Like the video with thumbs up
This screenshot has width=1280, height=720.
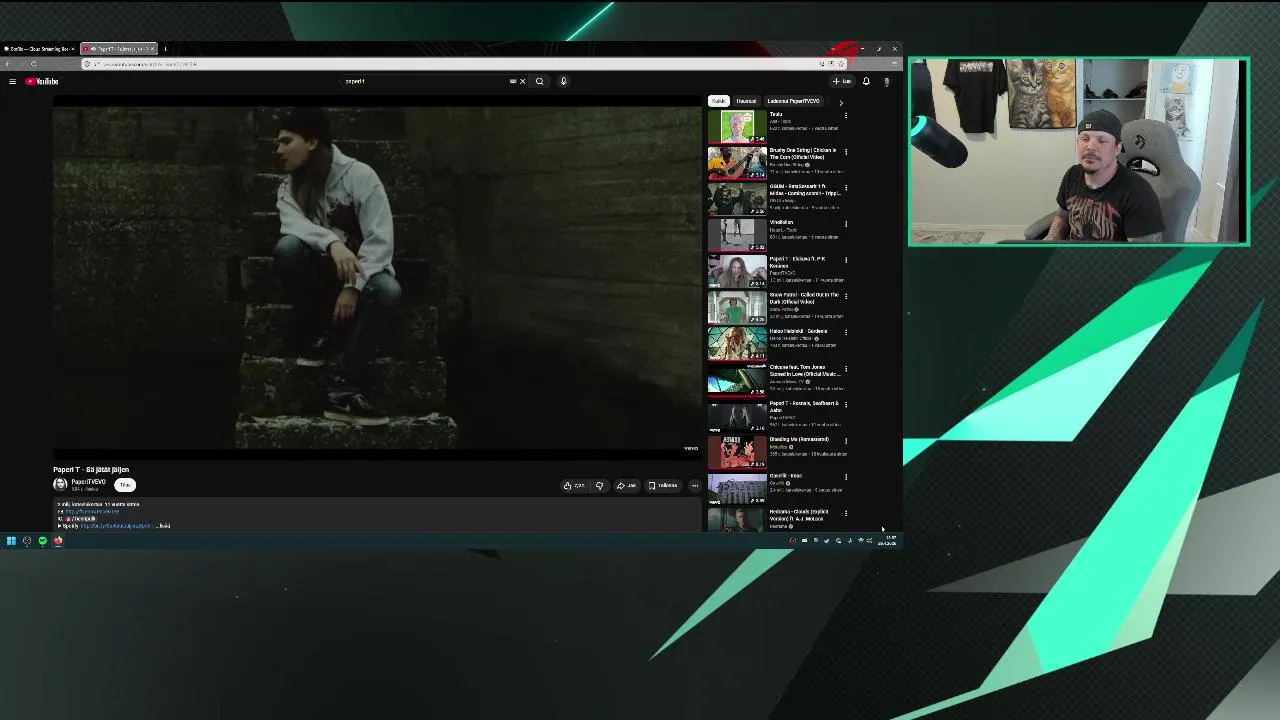click(574, 486)
